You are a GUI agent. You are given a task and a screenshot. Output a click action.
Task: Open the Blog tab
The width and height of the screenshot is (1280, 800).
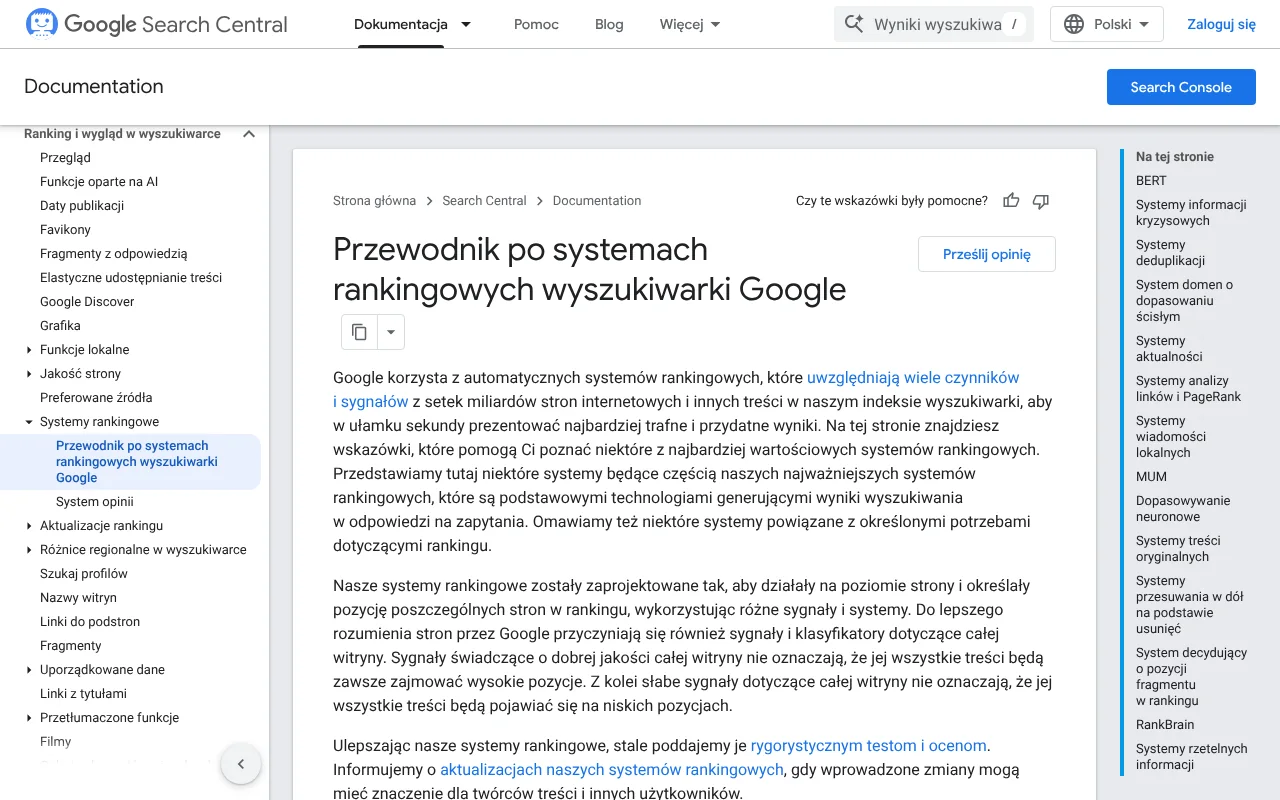coord(609,24)
